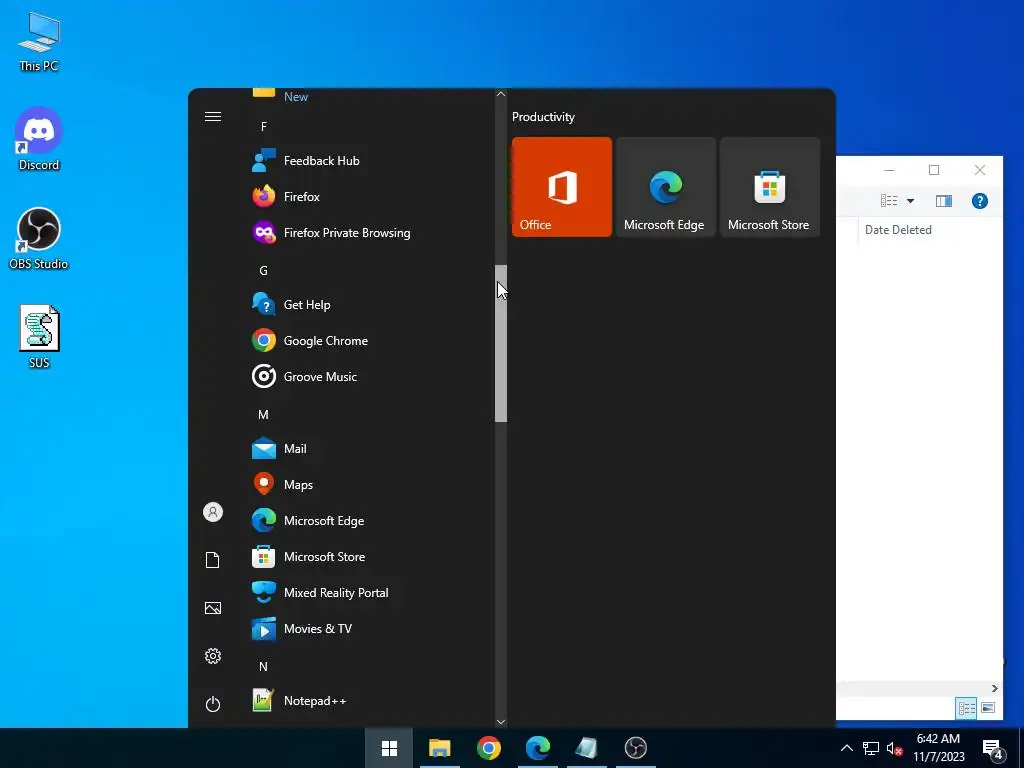Click the app list scrollbar down arrow
Viewport: 1024px width, 768px height.
(x=501, y=722)
